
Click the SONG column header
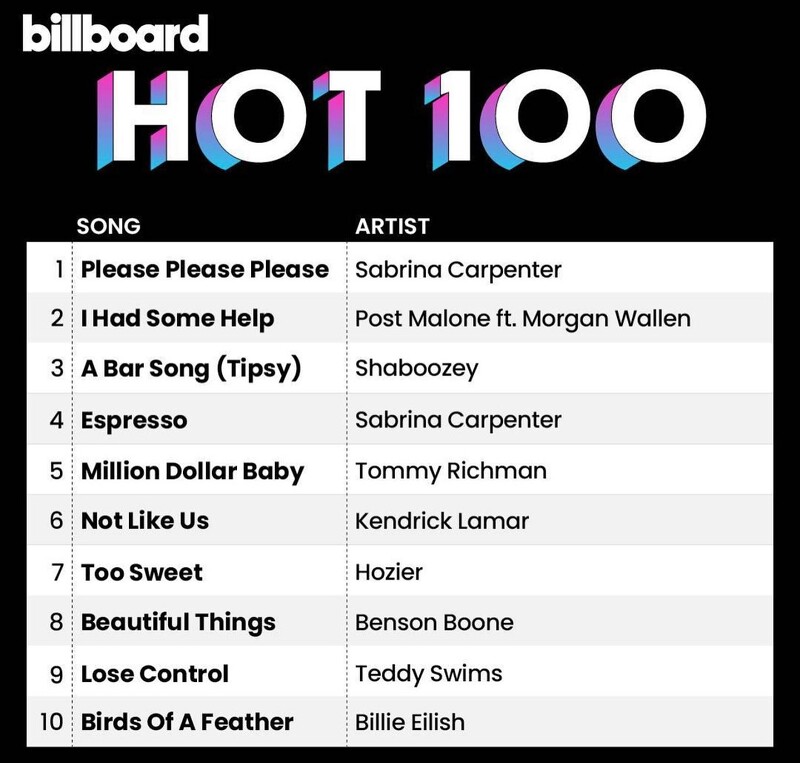pos(108,226)
